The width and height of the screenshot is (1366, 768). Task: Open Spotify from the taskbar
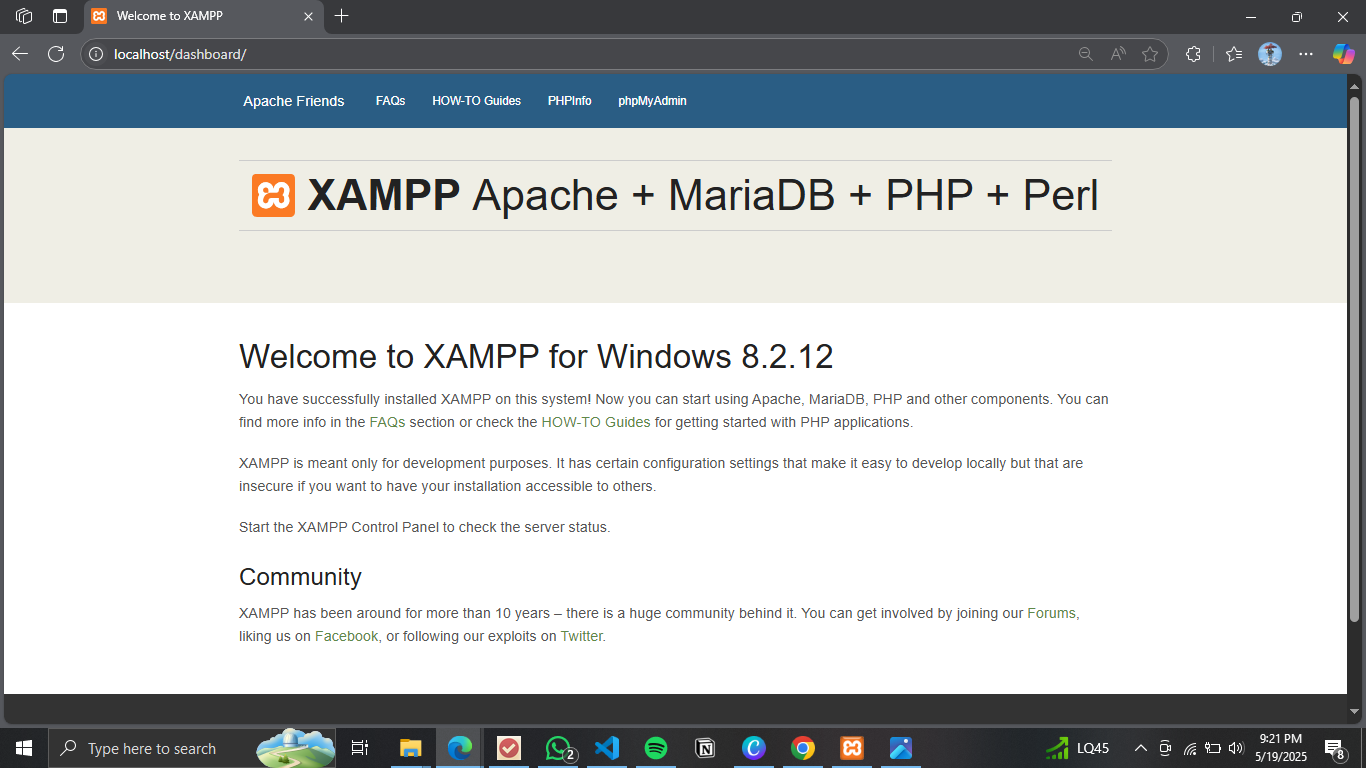click(x=655, y=748)
